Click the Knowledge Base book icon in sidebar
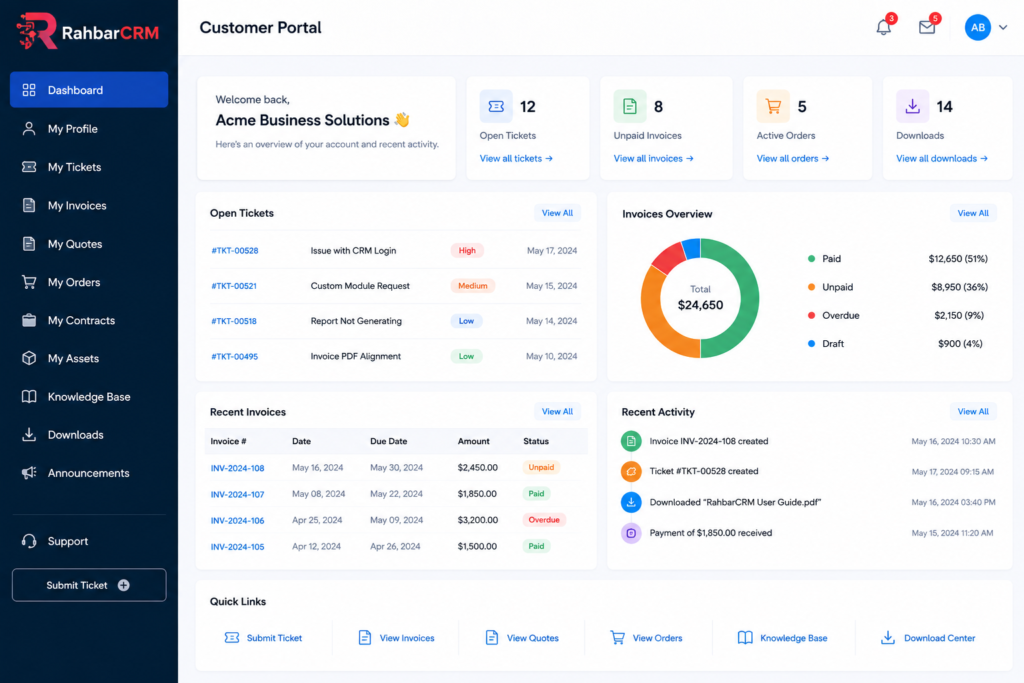Image resolution: width=1024 pixels, height=683 pixels. pos(29,396)
